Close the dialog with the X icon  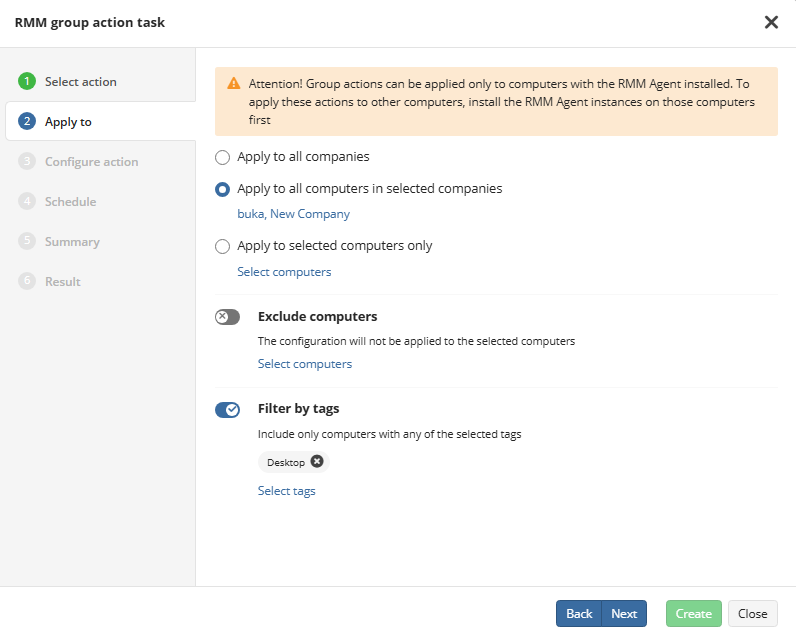771,22
